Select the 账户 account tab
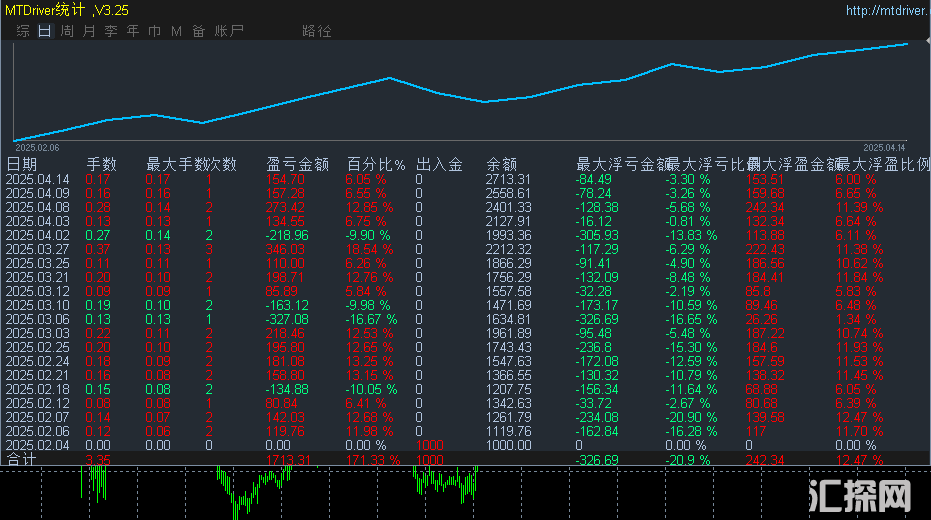Viewport: 931px width, 520px height. [229, 31]
